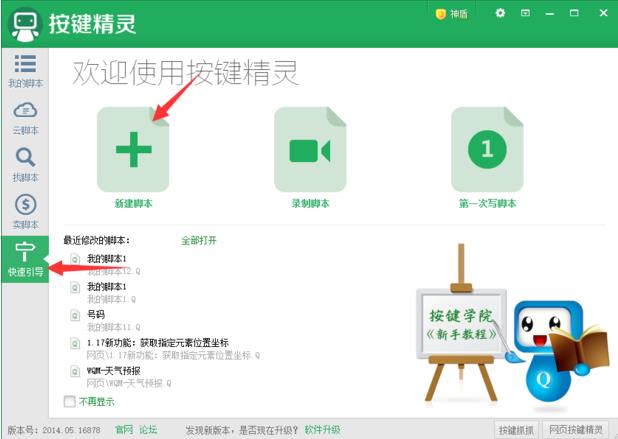618x439 pixels.
Task: Tick the 不再显示 checkbox
Action: point(70,402)
